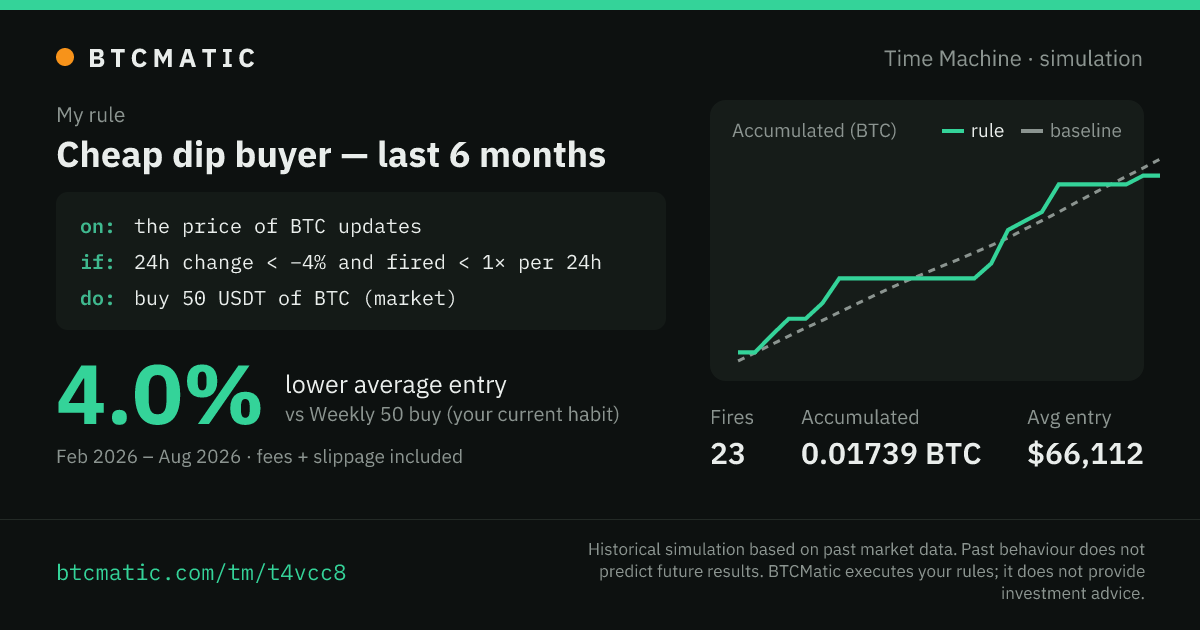1200x630 pixels.
Task: Click the Accumulated 0.01739 BTC value
Action: tap(891, 454)
